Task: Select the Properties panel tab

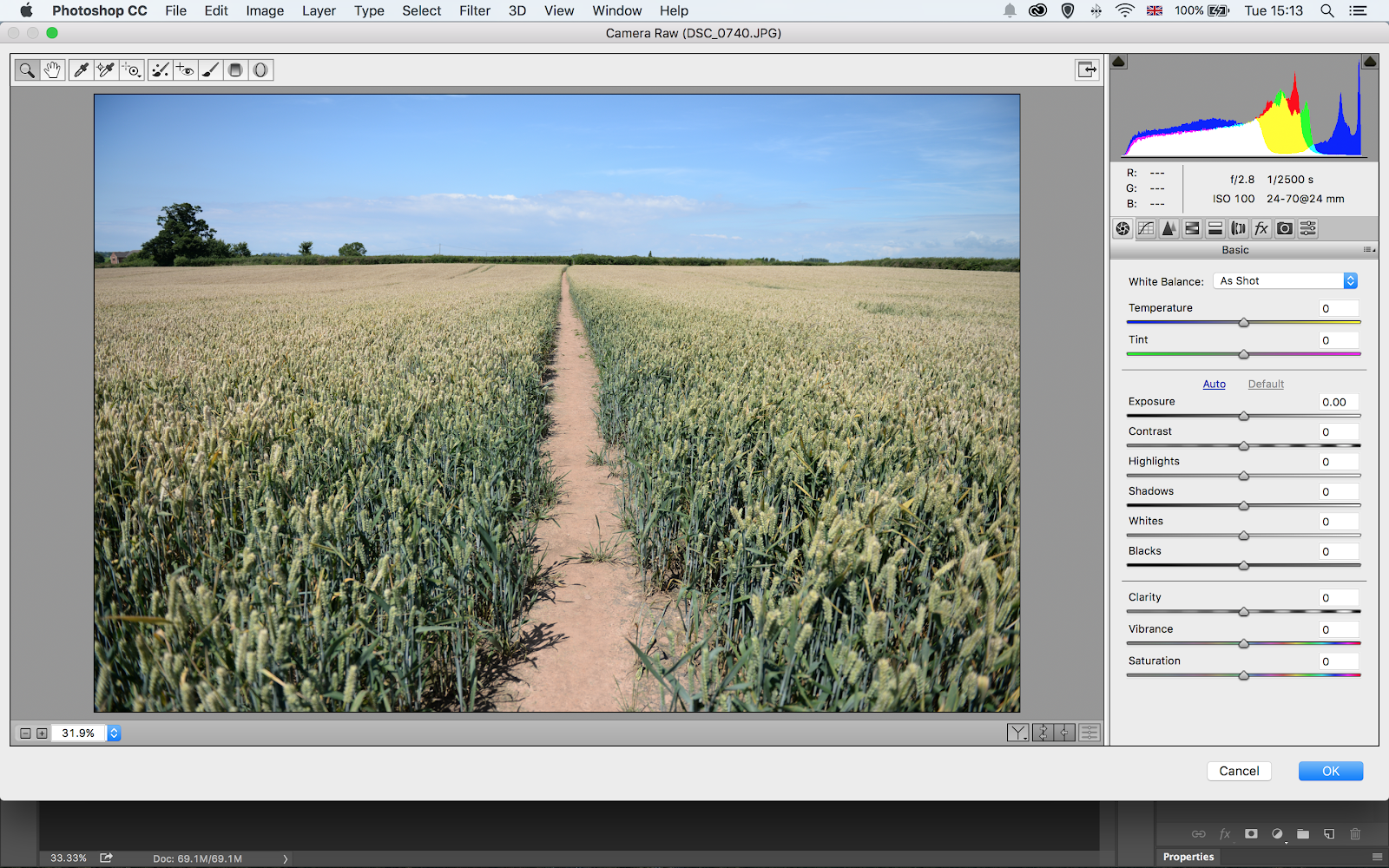Action: tap(1188, 857)
